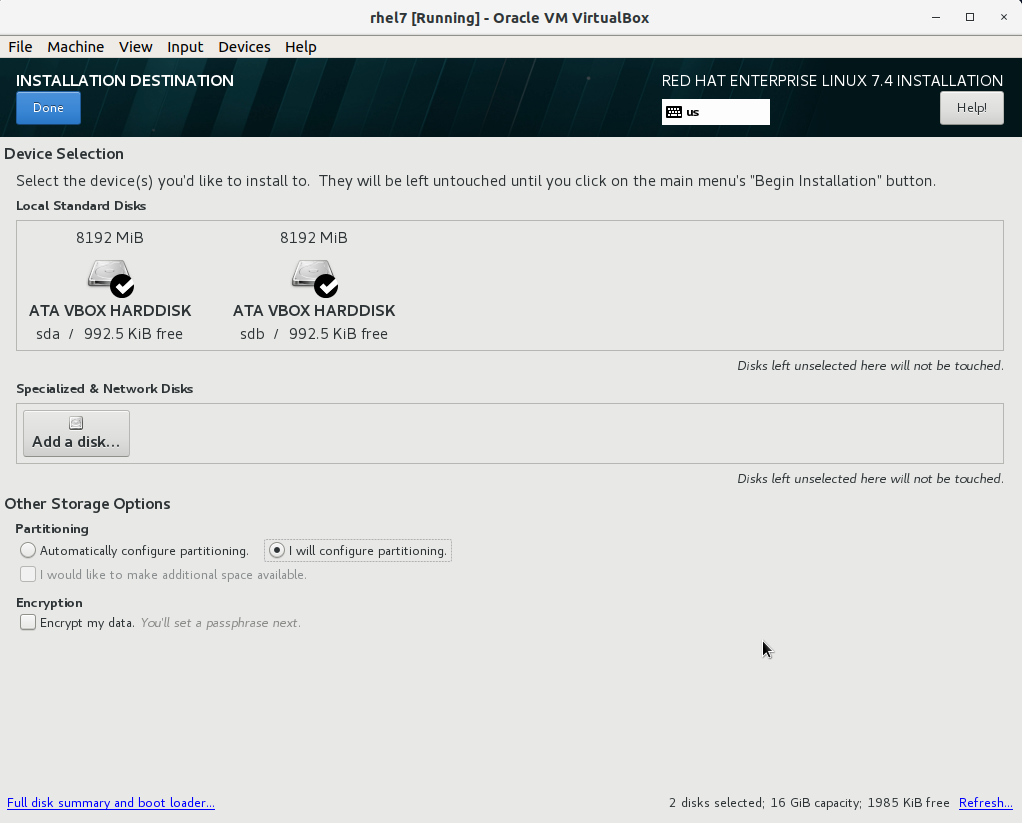
Task: Click the Device Selection heading
Action: click(x=64, y=154)
